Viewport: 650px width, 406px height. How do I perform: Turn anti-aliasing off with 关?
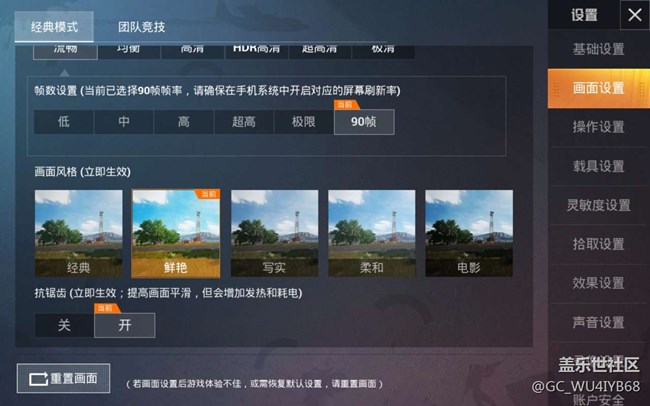[x=64, y=325]
